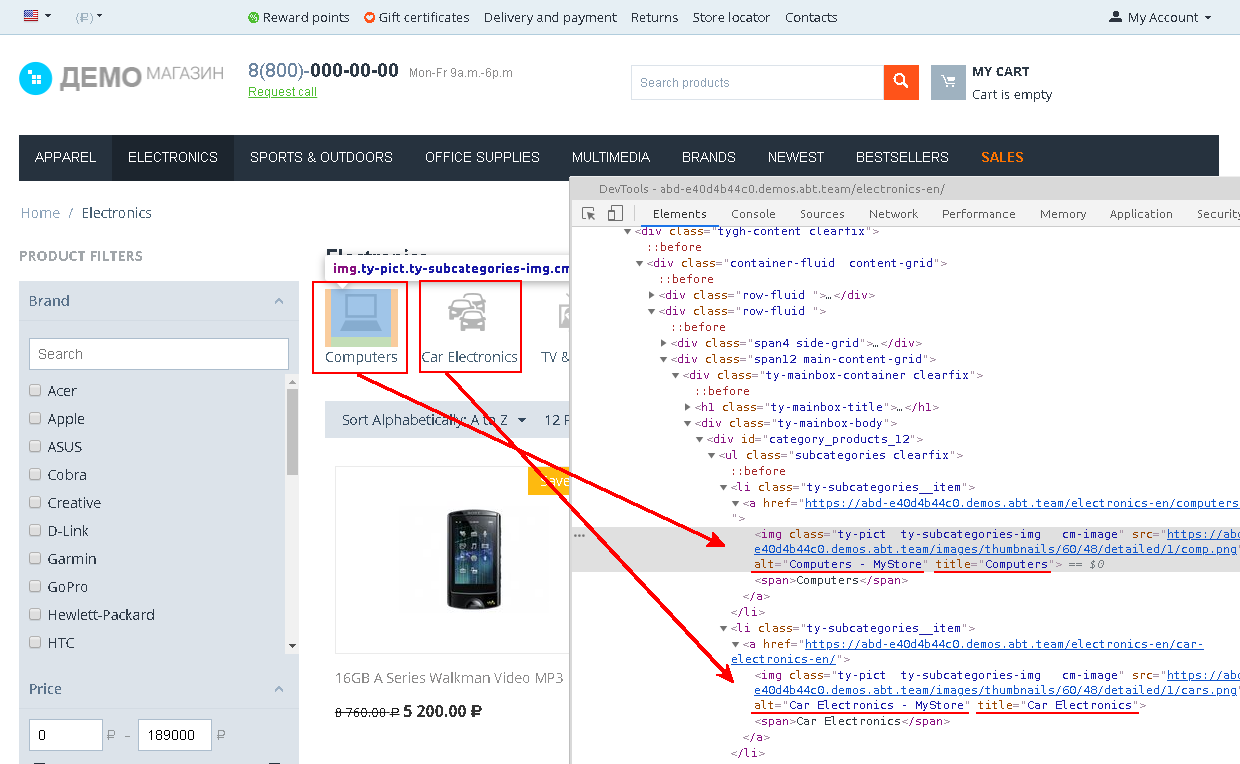Toggle the DevTools device toolbar icon
The height and width of the screenshot is (764, 1240).
tap(615, 214)
